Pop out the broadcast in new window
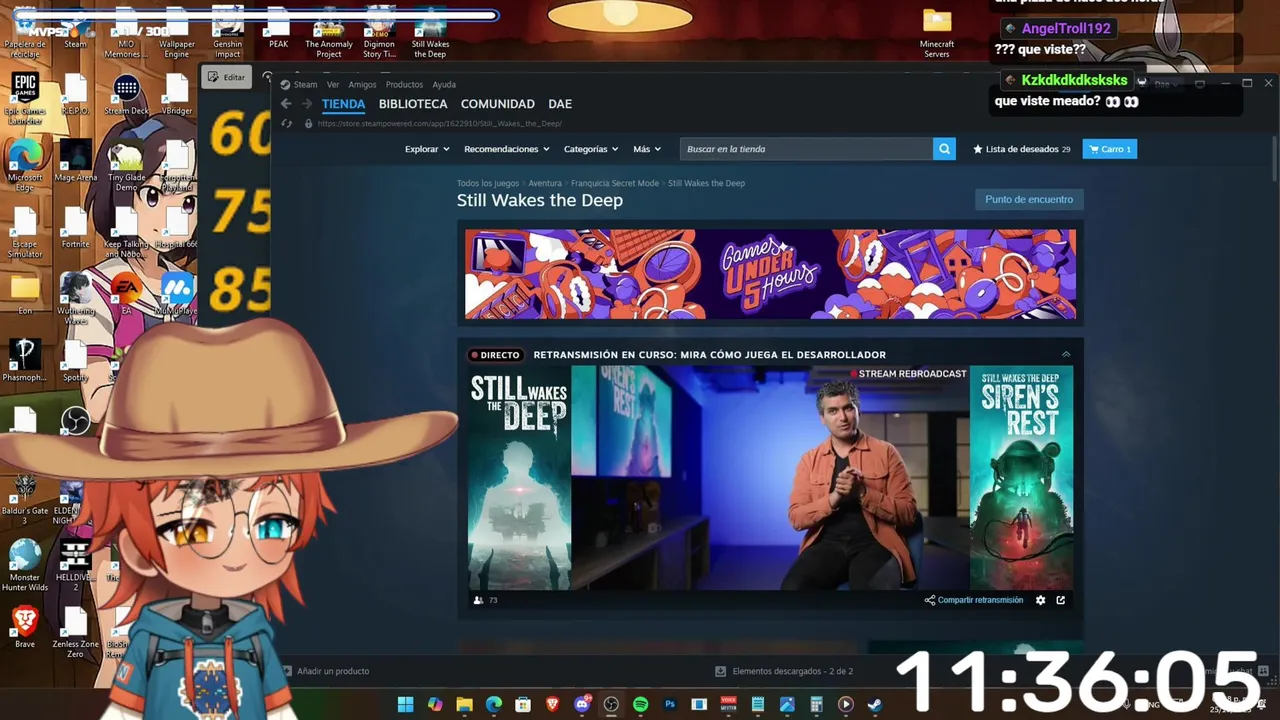Image resolution: width=1280 pixels, height=720 pixels. click(x=1061, y=600)
